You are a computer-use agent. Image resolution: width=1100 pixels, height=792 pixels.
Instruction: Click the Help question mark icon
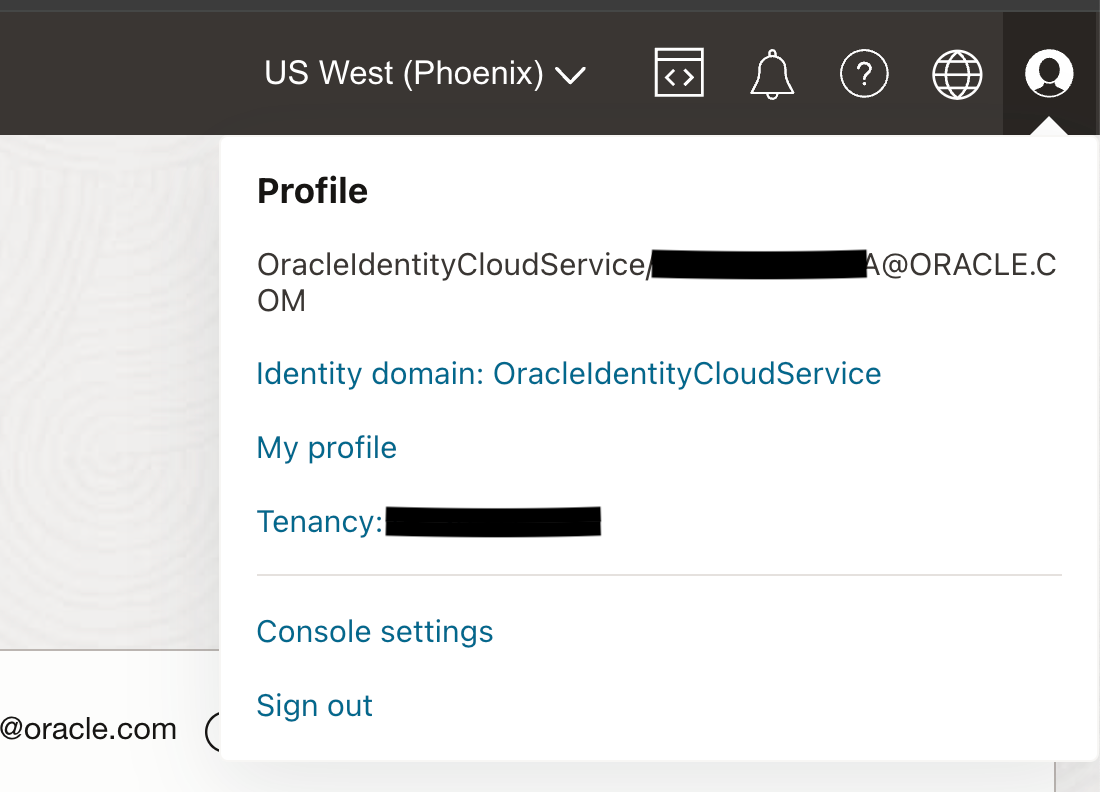pyautogui.click(x=864, y=74)
